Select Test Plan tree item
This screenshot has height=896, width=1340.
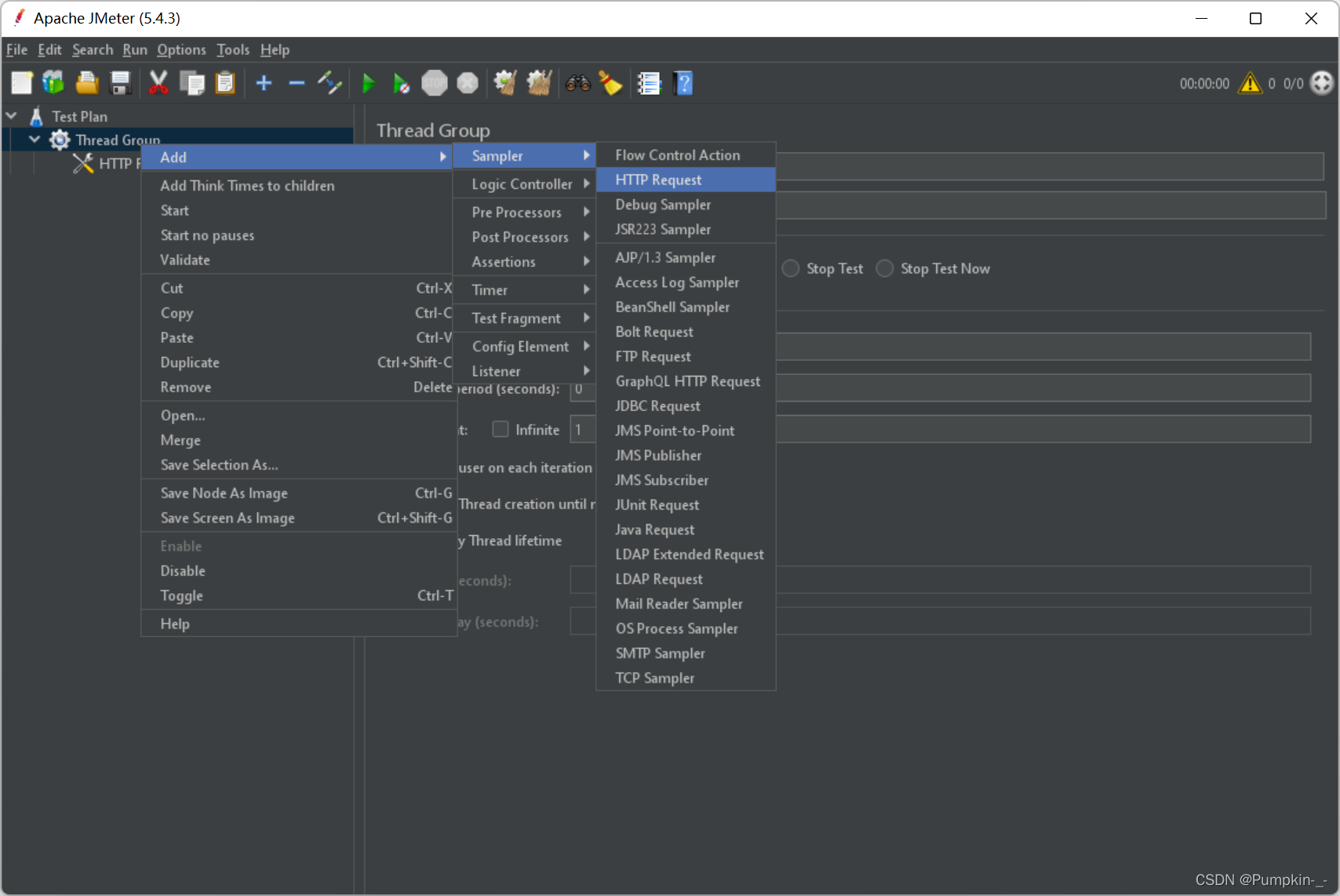pos(80,116)
